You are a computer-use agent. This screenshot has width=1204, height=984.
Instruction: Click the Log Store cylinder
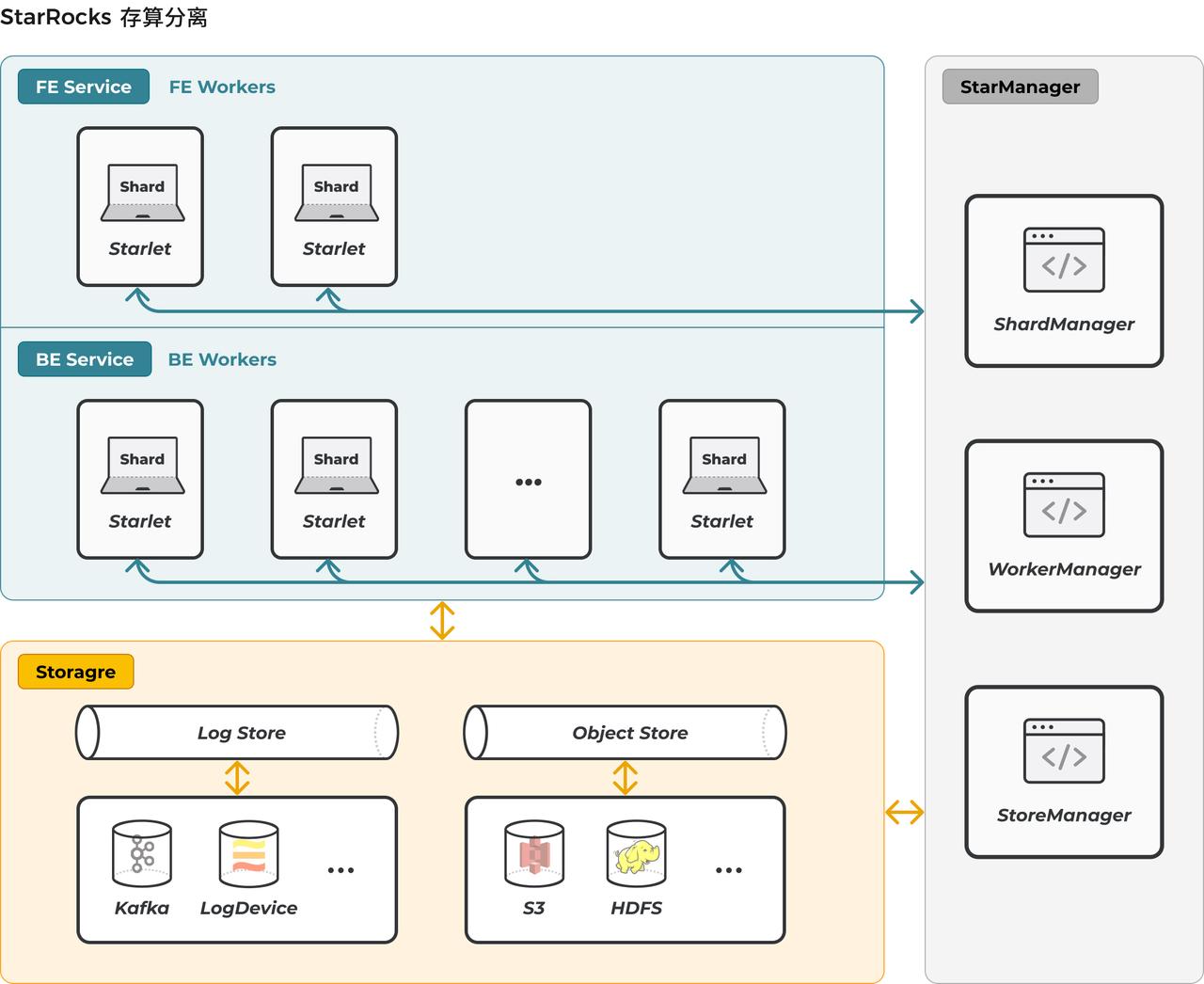237,733
